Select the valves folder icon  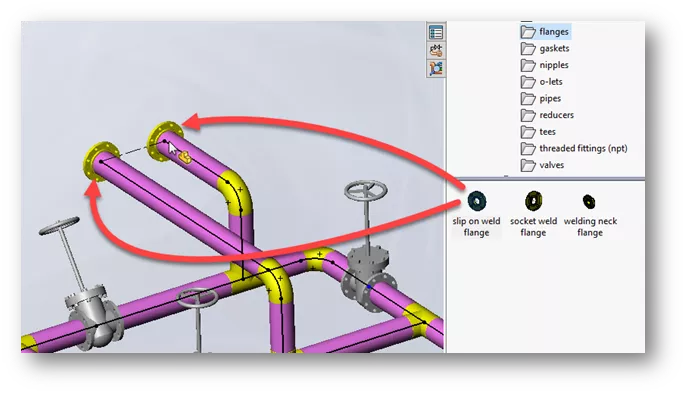point(528,165)
